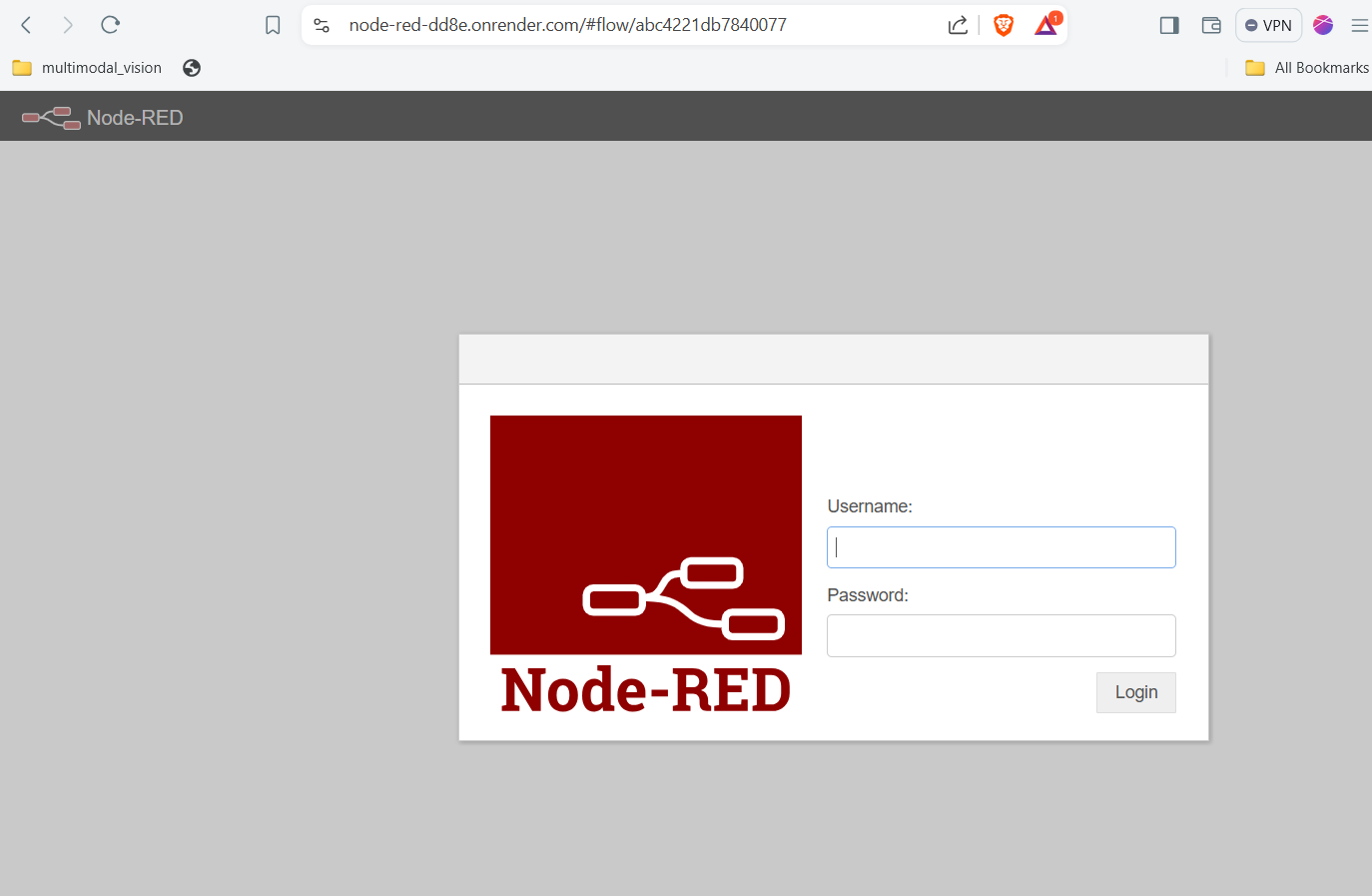Click inside the Username field
This screenshot has width=1372, height=896.
pyautogui.click(x=1001, y=547)
